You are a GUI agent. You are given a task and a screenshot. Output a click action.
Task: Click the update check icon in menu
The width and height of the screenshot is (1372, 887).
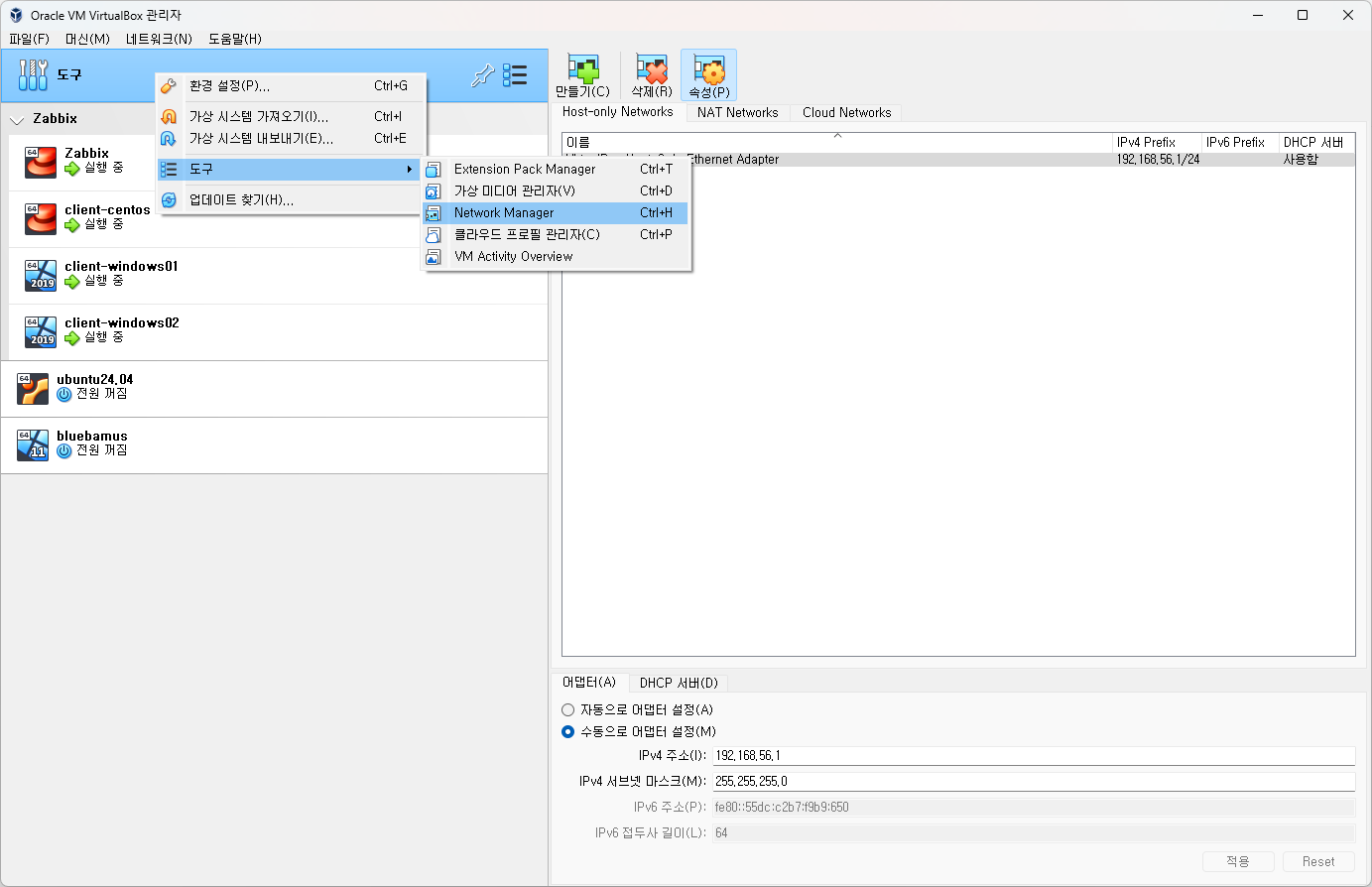(x=169, y=200)
